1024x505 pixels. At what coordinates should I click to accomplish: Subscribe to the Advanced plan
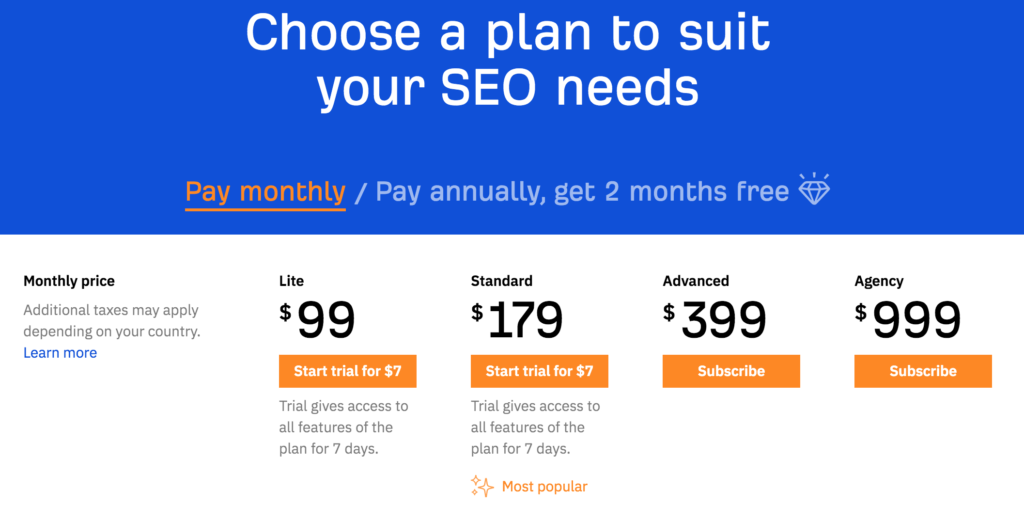[x=731, y=371]
